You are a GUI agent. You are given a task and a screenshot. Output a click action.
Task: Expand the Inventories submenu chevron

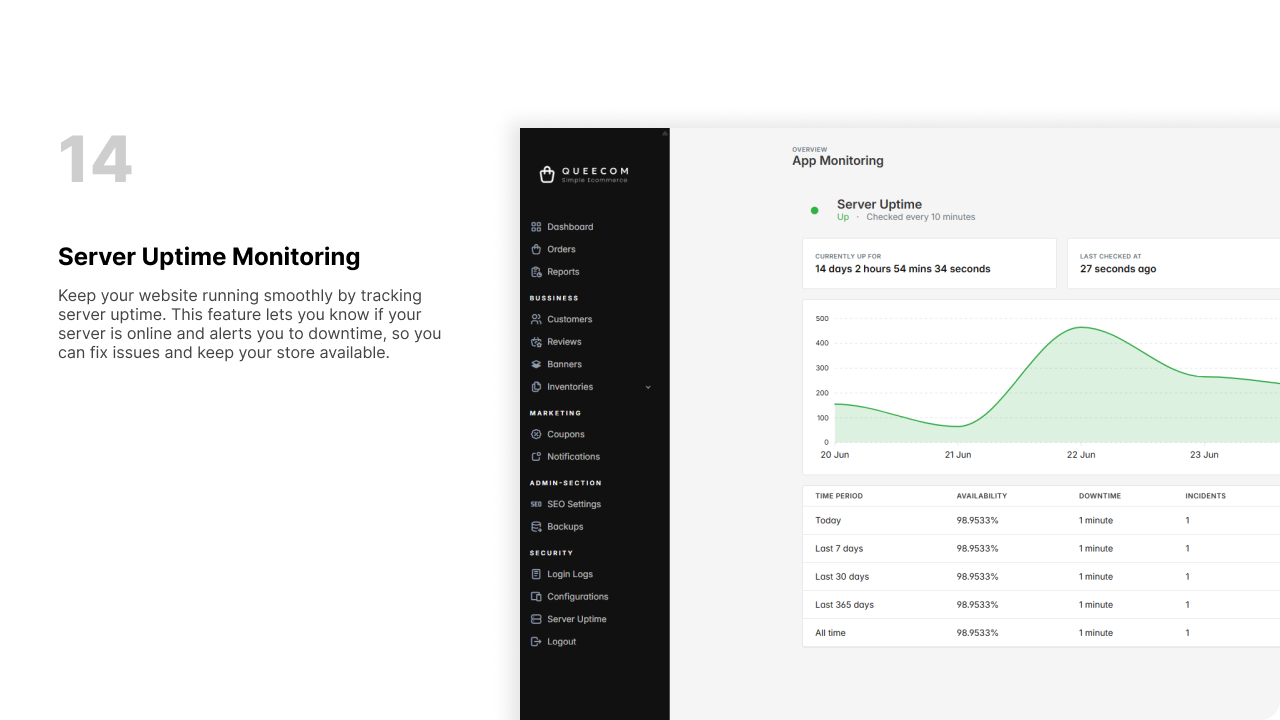pyautogui.click(x=648, y=387)
